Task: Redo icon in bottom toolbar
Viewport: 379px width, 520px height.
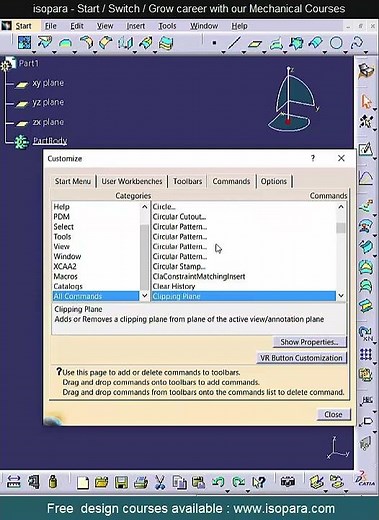Action: (x=238, y=482)
